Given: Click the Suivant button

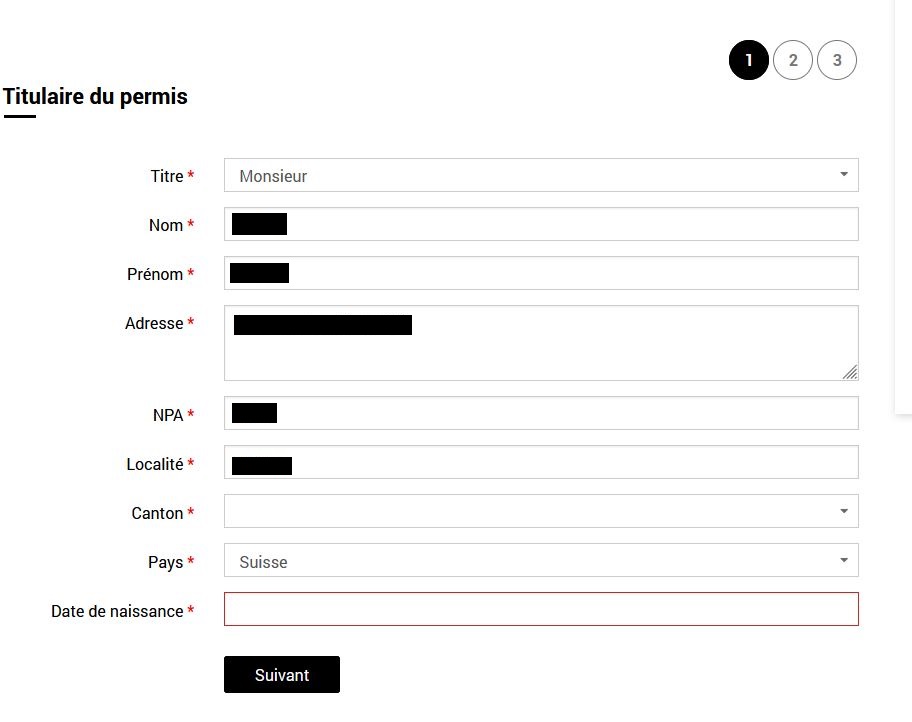Looking at the screenshot, I should click(282, 674).
